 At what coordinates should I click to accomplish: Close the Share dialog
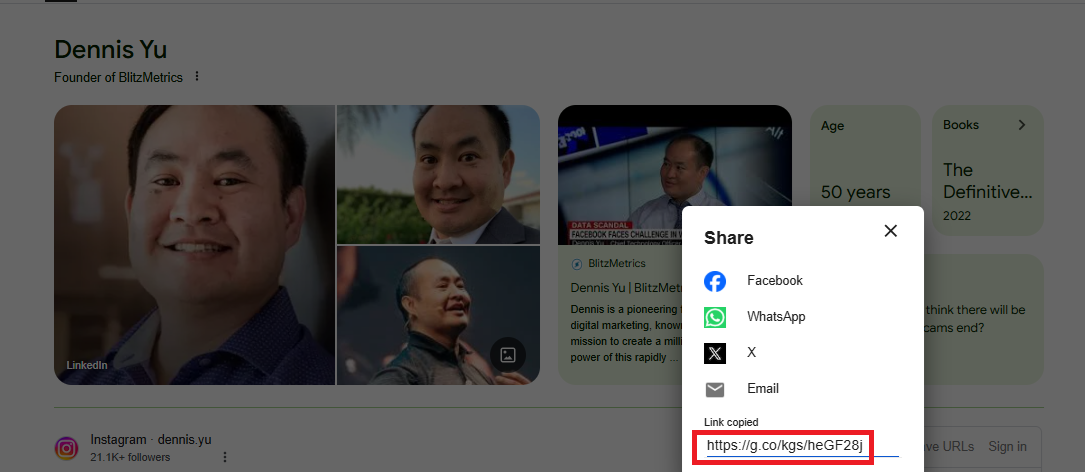891,231
